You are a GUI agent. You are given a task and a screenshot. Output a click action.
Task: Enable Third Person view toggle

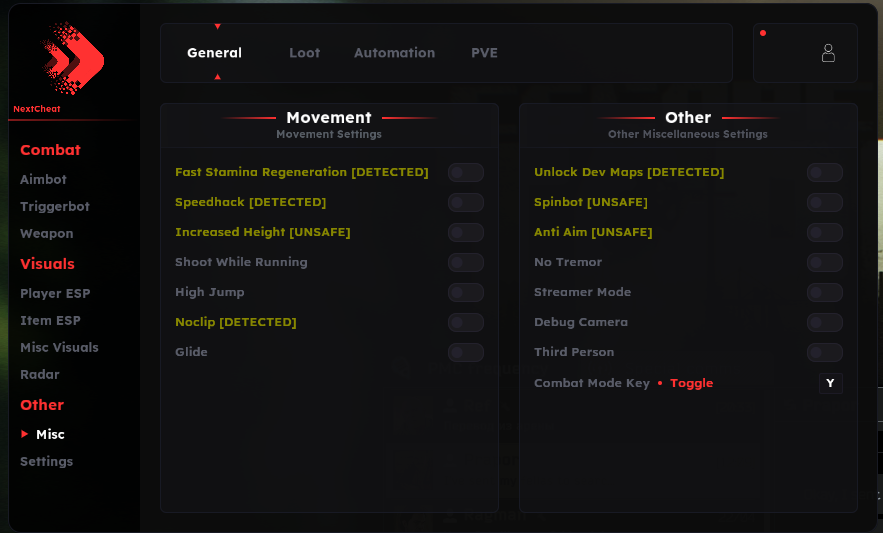click(824, 352)
